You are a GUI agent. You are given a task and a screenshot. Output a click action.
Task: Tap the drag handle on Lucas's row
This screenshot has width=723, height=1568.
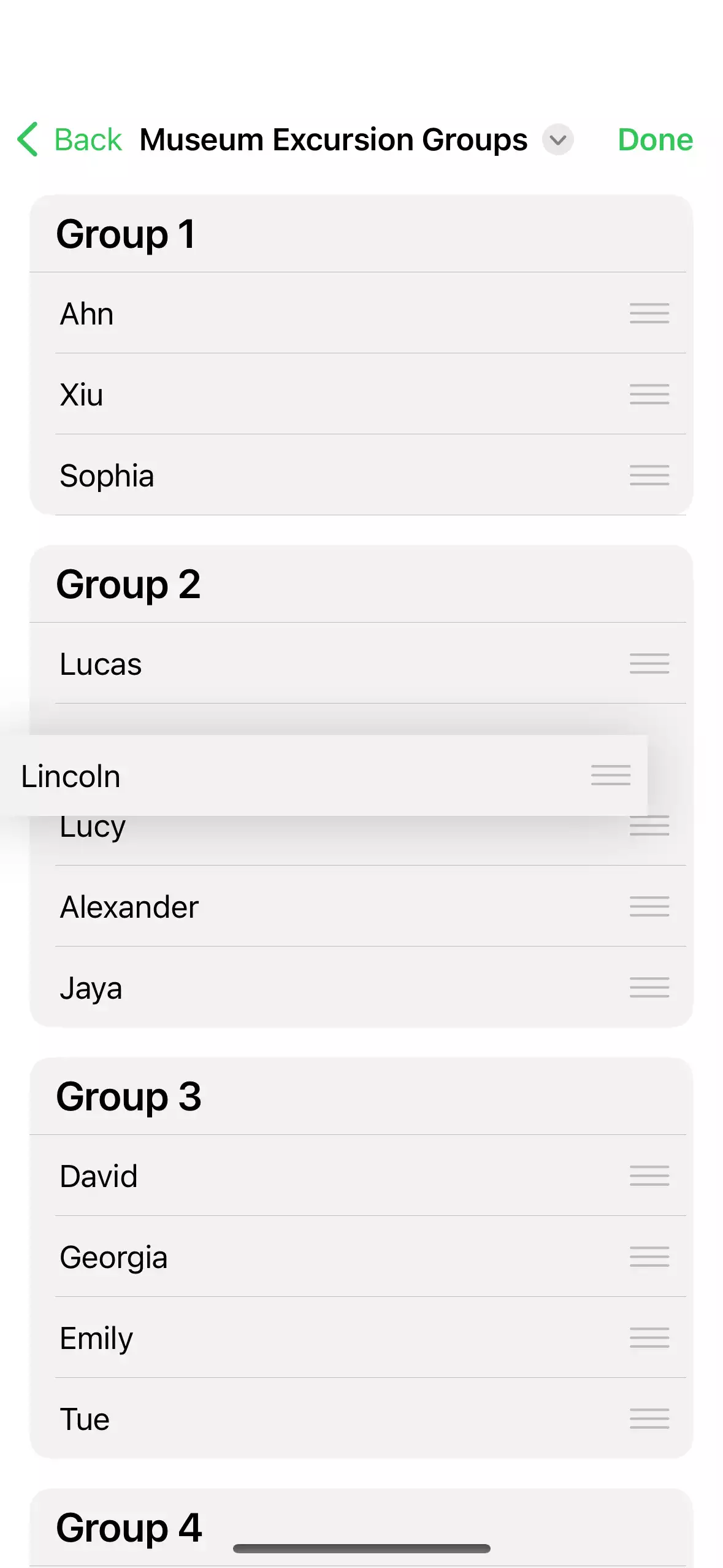649,664
